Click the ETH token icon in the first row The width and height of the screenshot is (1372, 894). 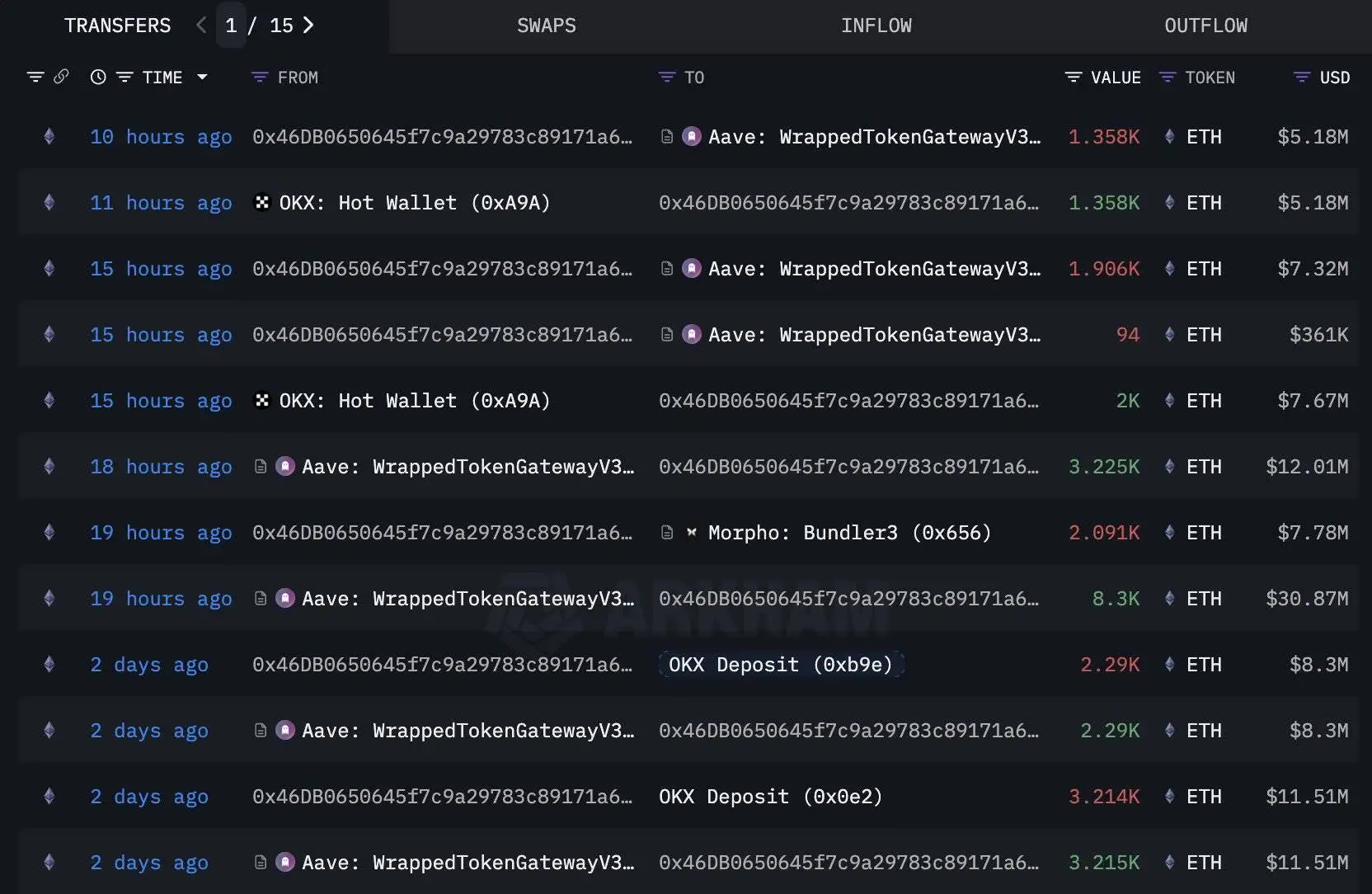point(1168,137)
